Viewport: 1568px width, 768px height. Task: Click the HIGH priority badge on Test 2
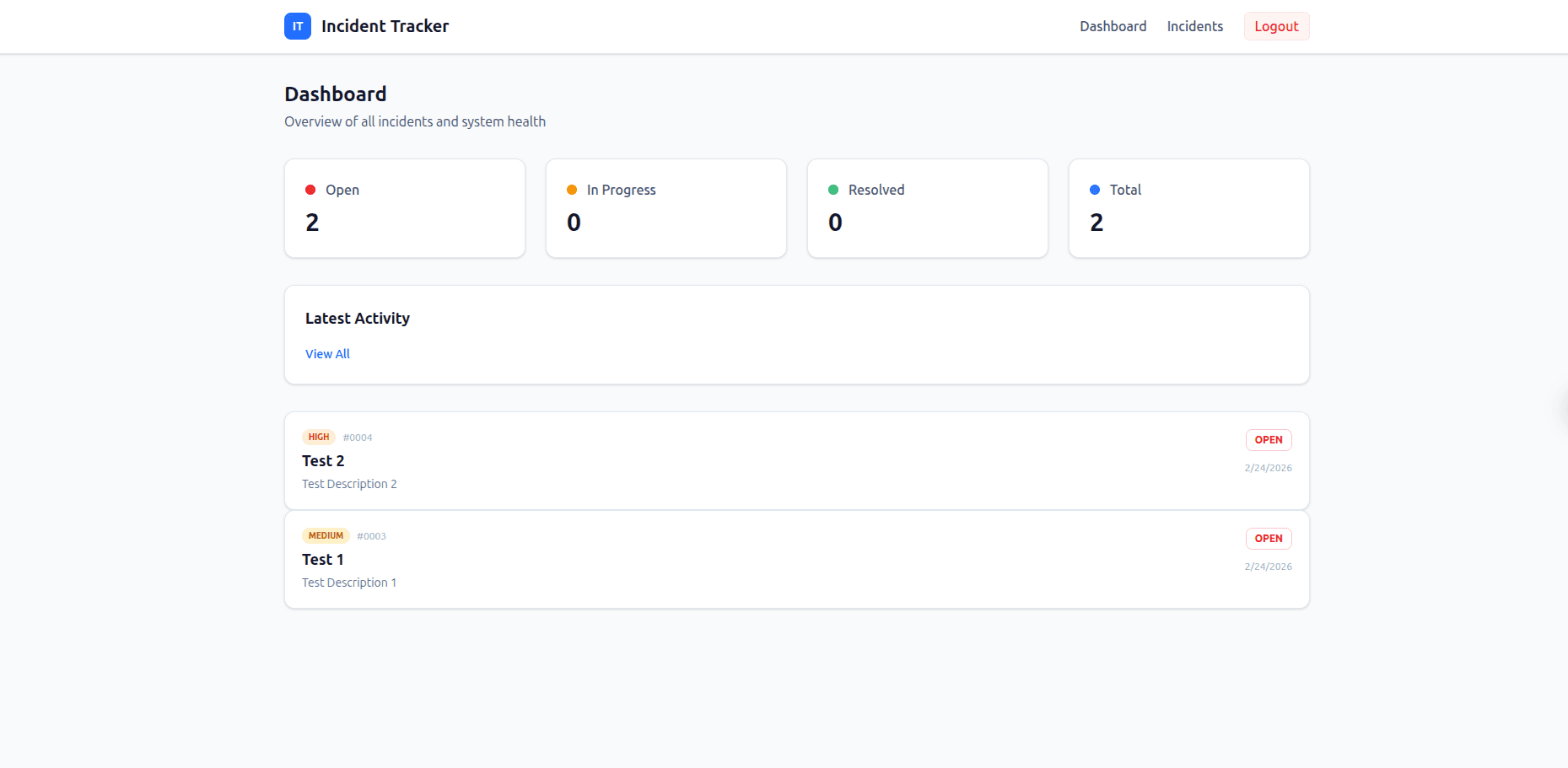coord(319,437)
